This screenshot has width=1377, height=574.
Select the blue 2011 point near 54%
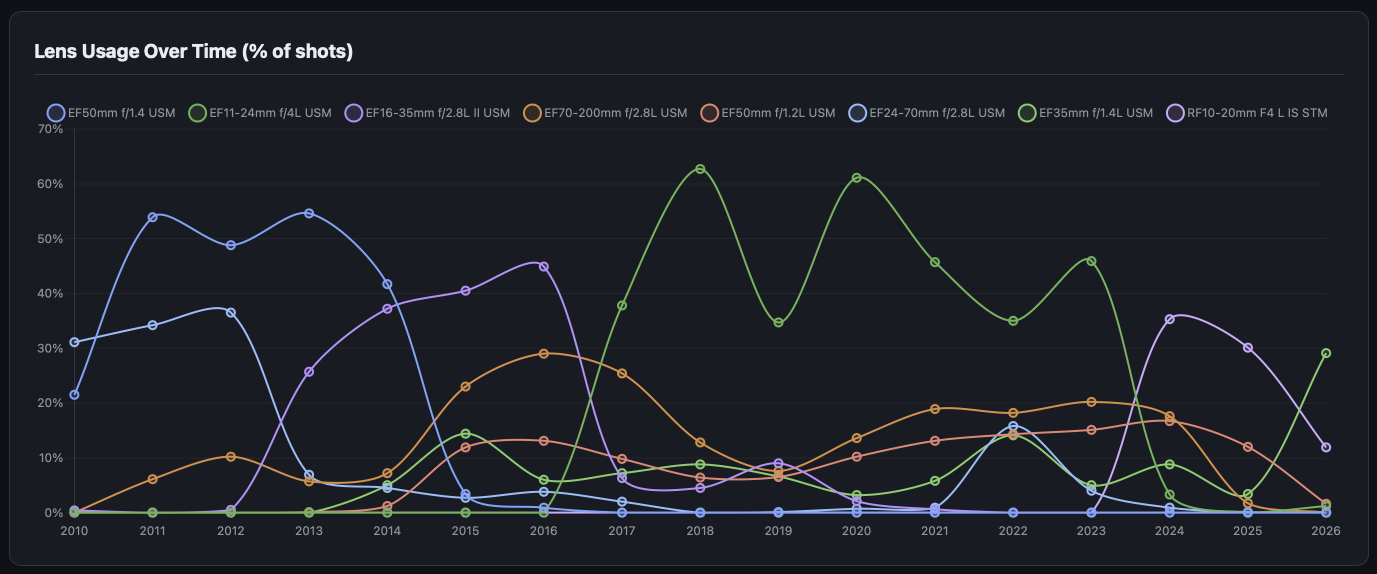tap(152, 217)
